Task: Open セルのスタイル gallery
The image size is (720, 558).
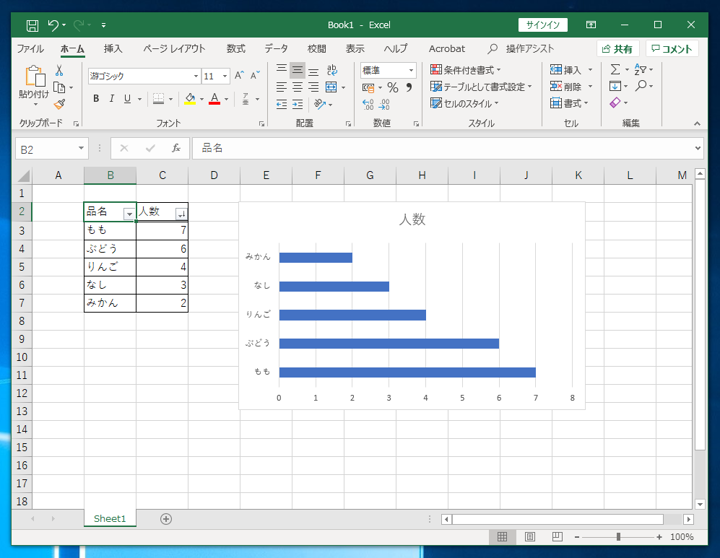Action: point(464,104)
